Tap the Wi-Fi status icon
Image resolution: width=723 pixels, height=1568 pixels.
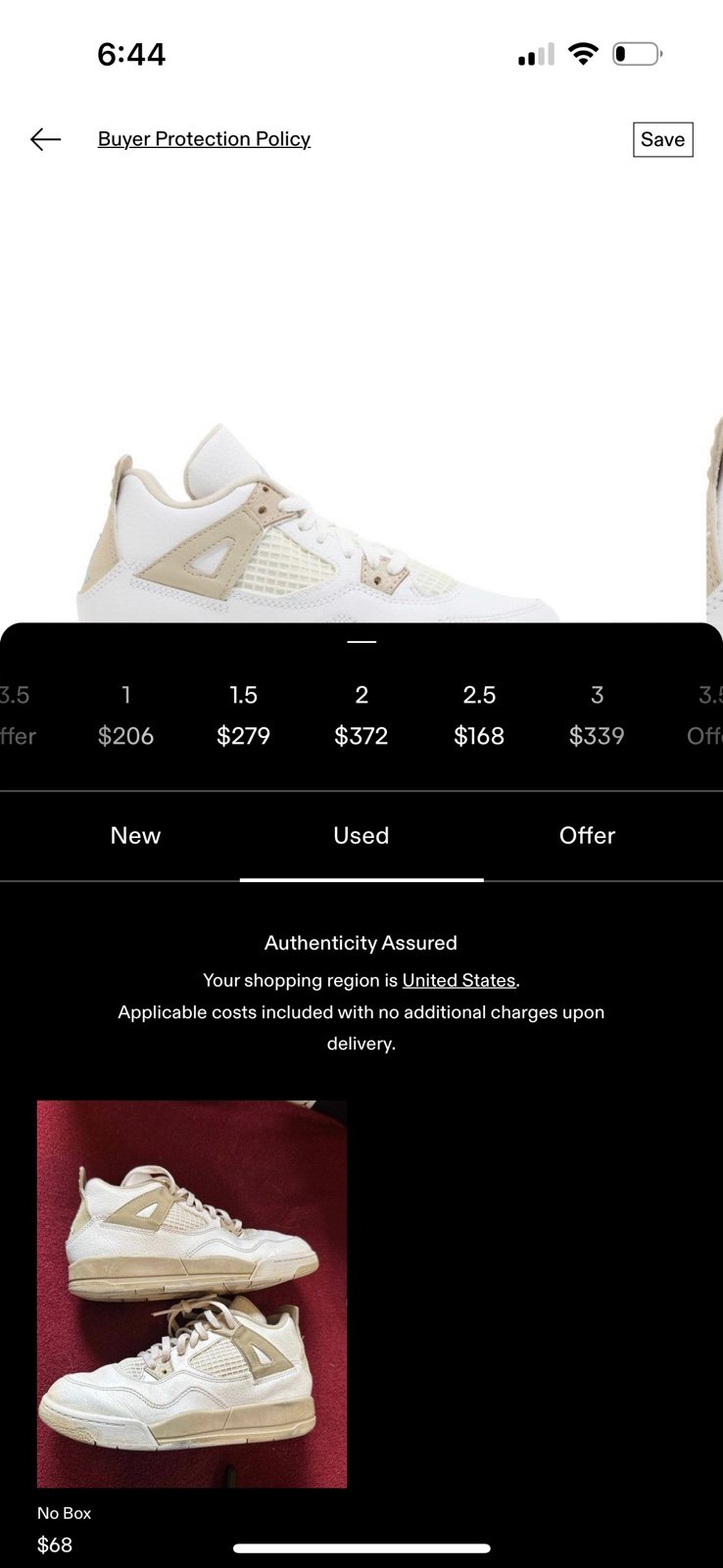pyautogui.click(x=583, y=54)
